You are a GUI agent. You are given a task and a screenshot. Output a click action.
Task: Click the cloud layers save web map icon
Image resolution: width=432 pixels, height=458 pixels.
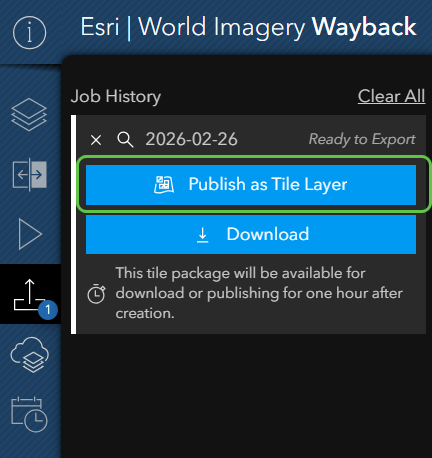(30, 355)
